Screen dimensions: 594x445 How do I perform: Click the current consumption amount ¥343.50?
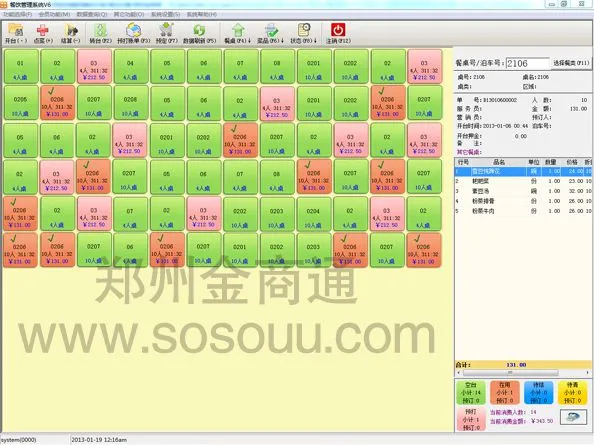pos(542,421)
